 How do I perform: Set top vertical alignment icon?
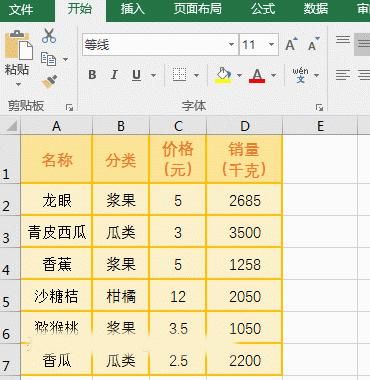(x=343, y=40)
